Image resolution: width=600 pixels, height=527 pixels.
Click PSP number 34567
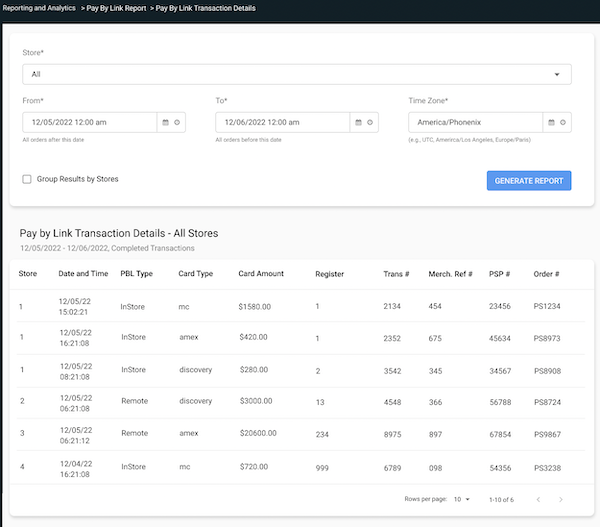[x=500, y=371]
